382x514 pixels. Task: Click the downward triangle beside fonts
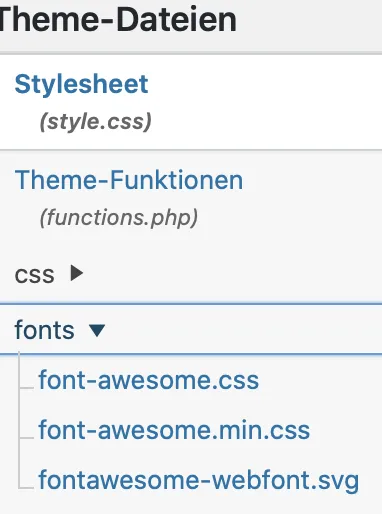(x=97, y=331)
